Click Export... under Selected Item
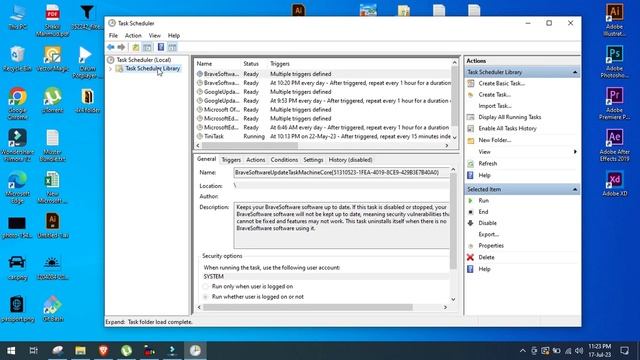Image resolution: width=640 pixels, height=360 pixels. [489, 235]
